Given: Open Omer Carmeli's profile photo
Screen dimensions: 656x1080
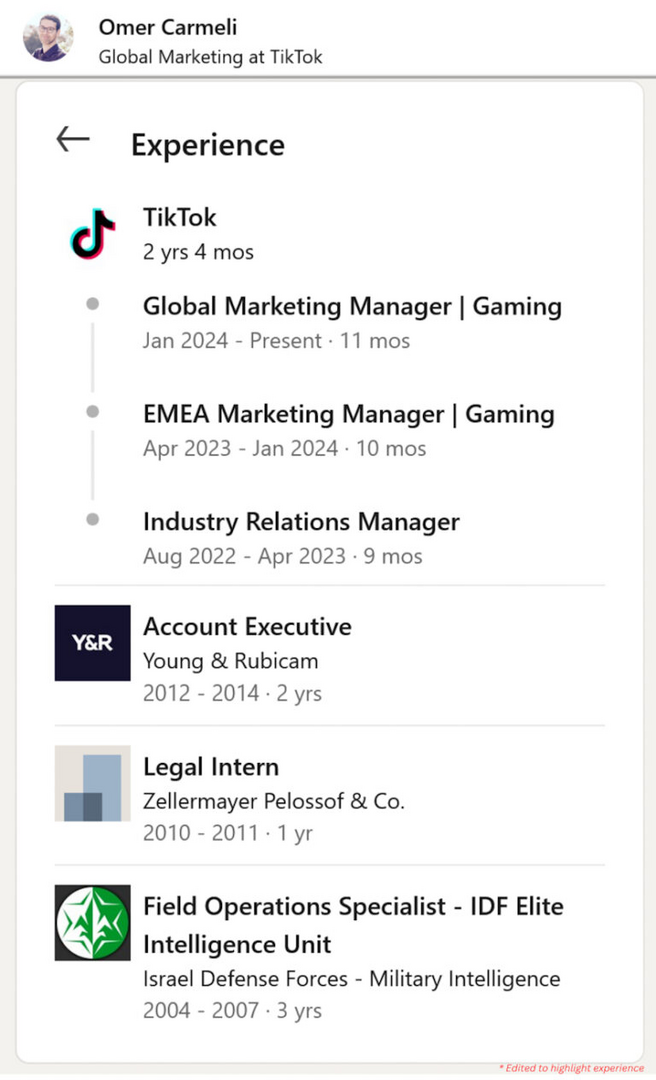Looking at the screenshot, I should click(47, 38).
